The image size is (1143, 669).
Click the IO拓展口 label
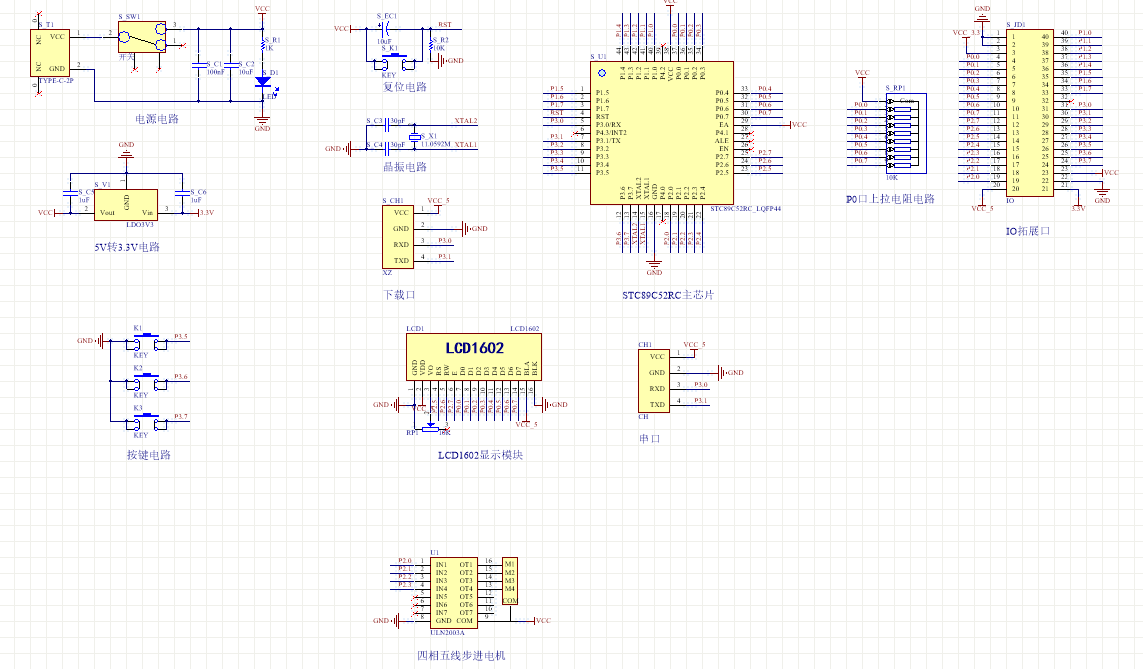tap(1028, 231)
